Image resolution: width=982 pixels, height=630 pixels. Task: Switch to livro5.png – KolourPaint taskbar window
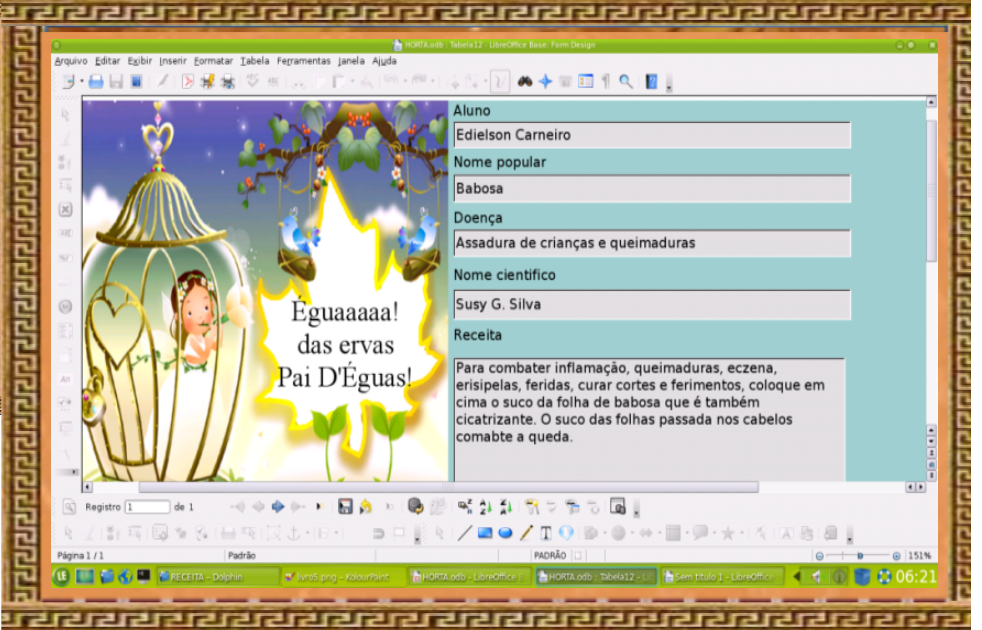pos(343,577)
